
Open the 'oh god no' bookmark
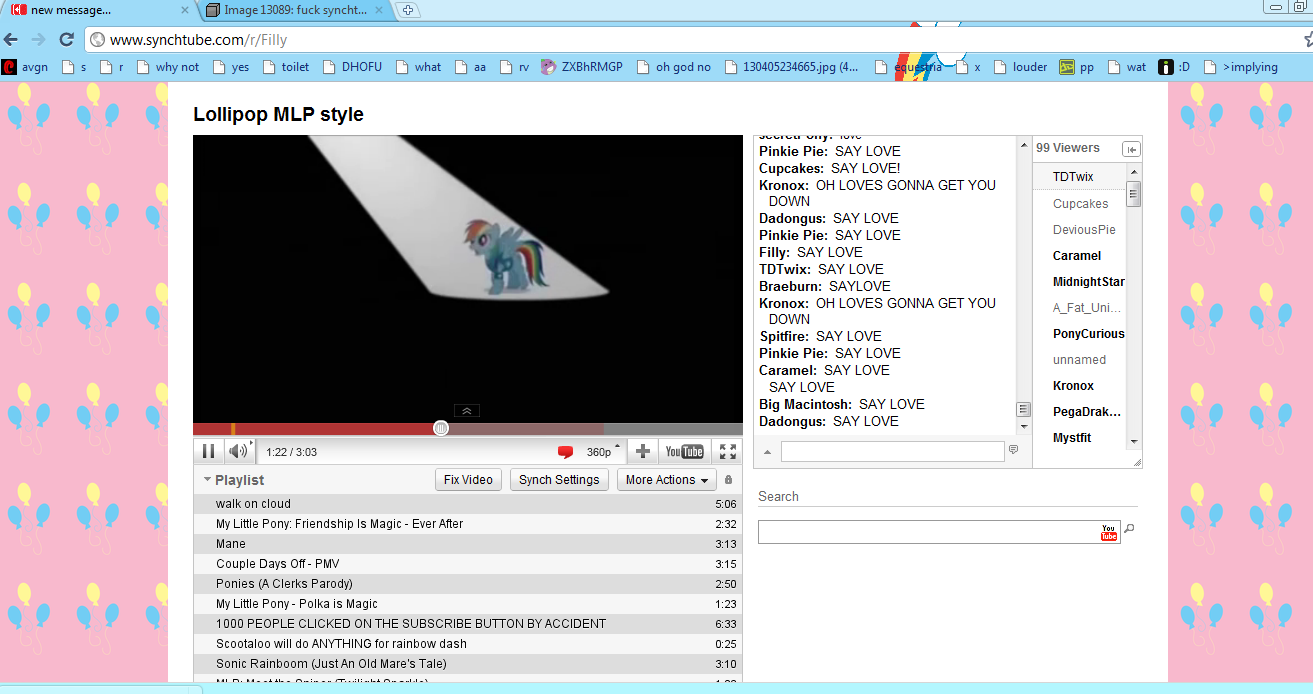tap(673, 67)
